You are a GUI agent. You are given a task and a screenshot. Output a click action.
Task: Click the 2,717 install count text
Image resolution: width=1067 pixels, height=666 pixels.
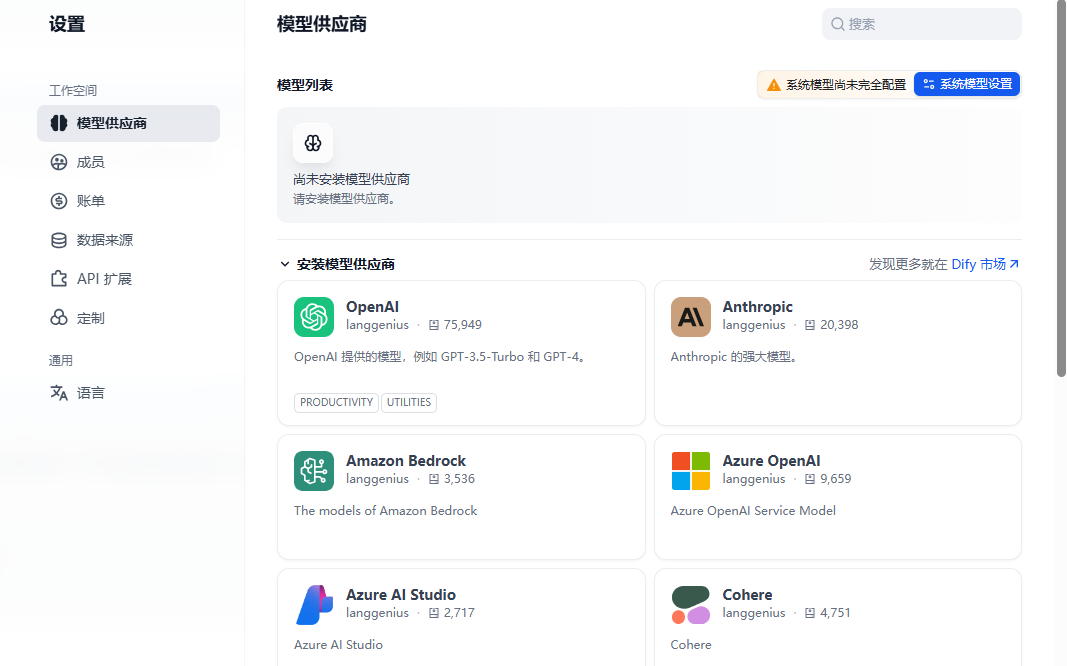459,613
